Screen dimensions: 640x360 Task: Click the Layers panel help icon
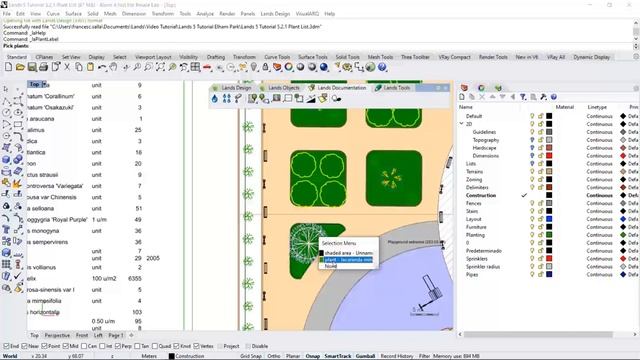[x=553, y=97]
